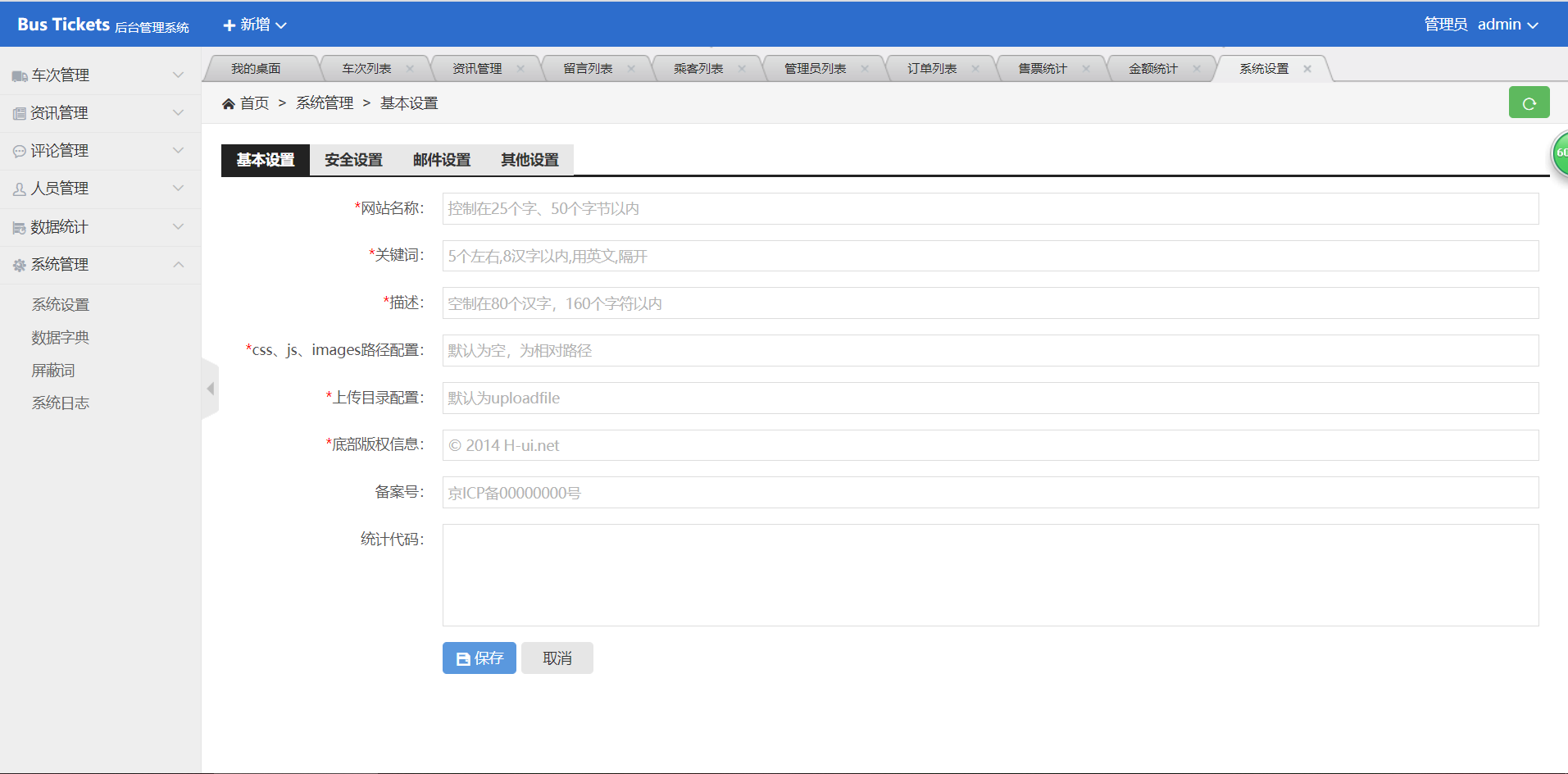1568x774 pixels.
Task: Click the user icon beside 人员管理
Action: click(x=20, y=189)
